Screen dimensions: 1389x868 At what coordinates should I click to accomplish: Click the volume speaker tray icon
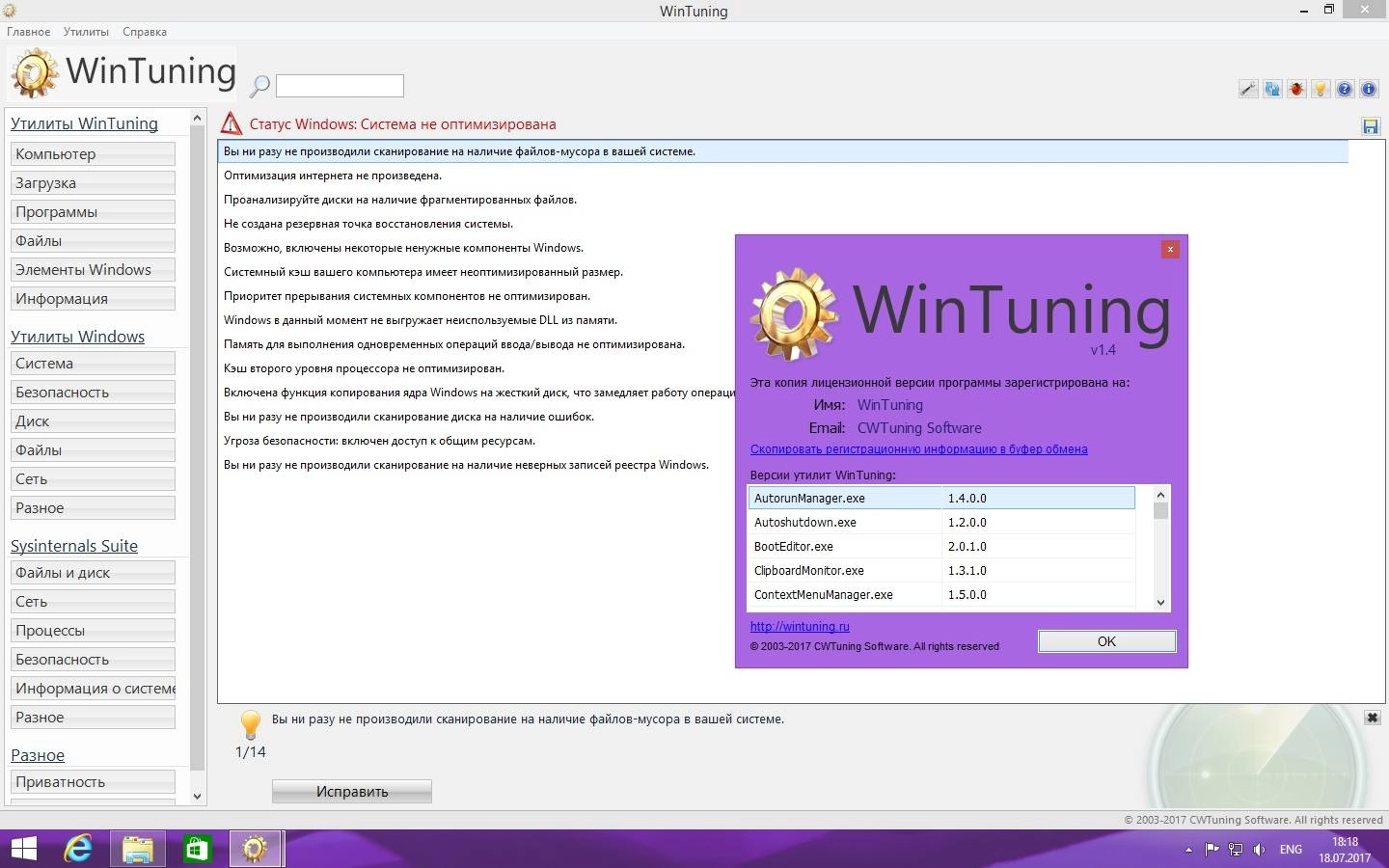tap(1259, 850)
